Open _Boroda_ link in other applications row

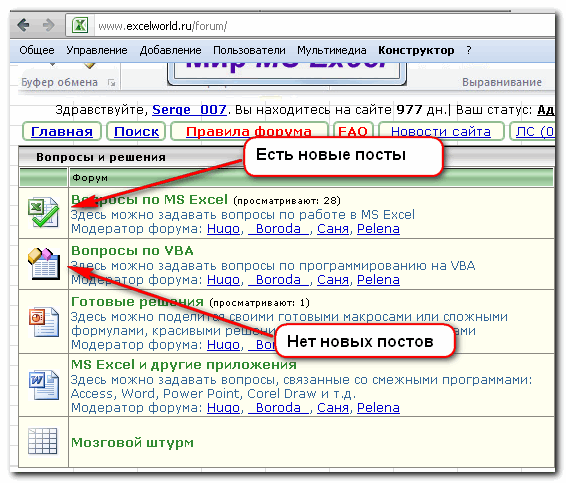pos(279,408)
